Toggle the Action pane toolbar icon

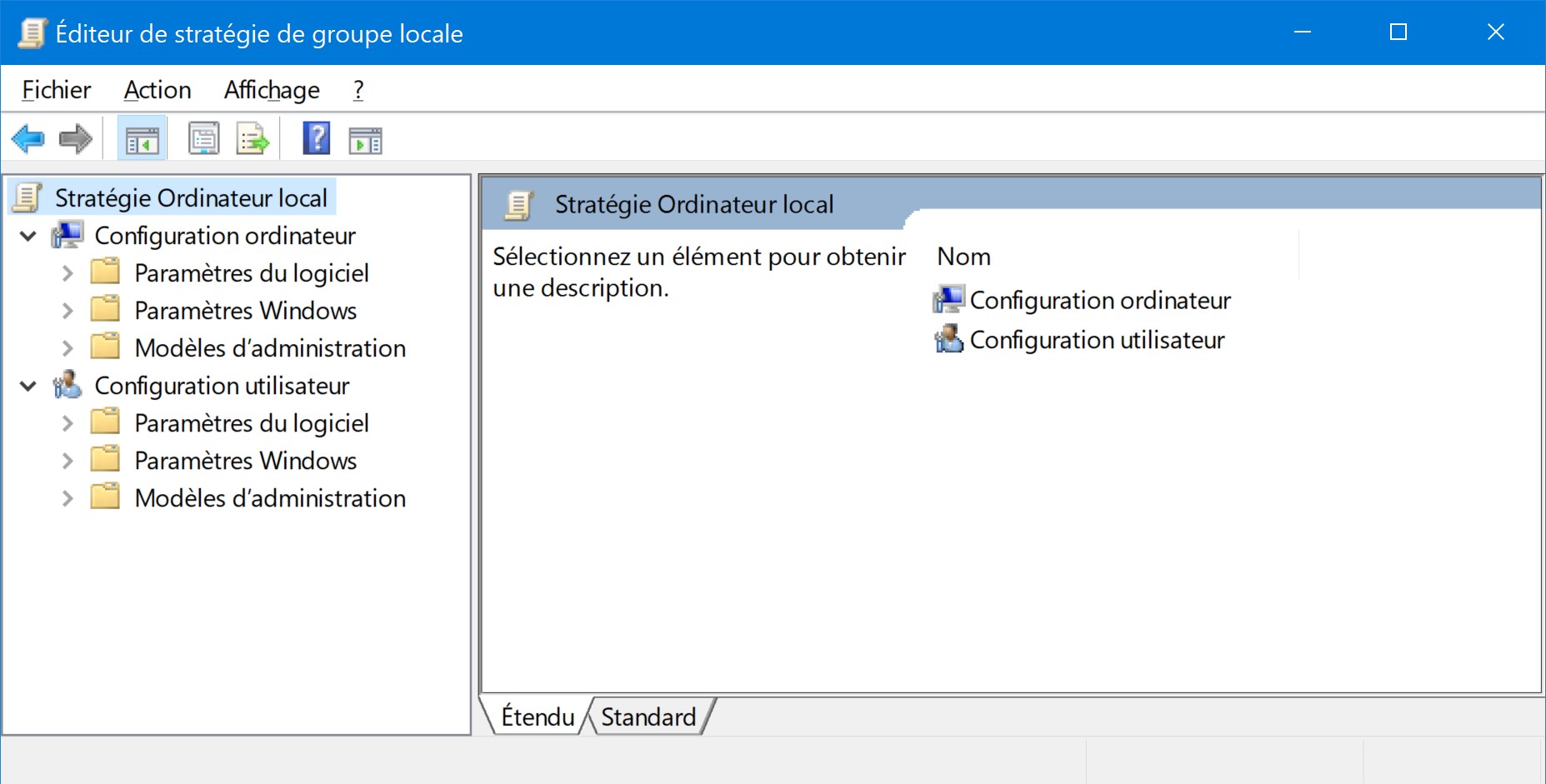click(365, 141)
